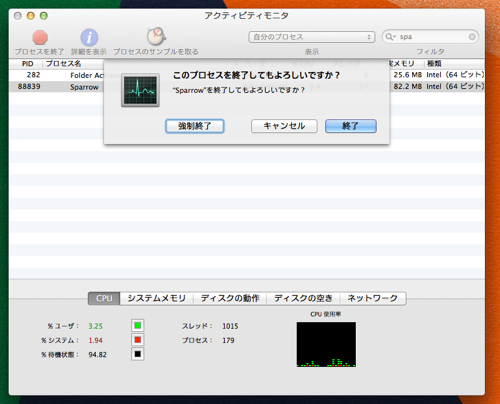
Task: Click the Activity Monitor icon in dialog
Action: coord(140,90)
